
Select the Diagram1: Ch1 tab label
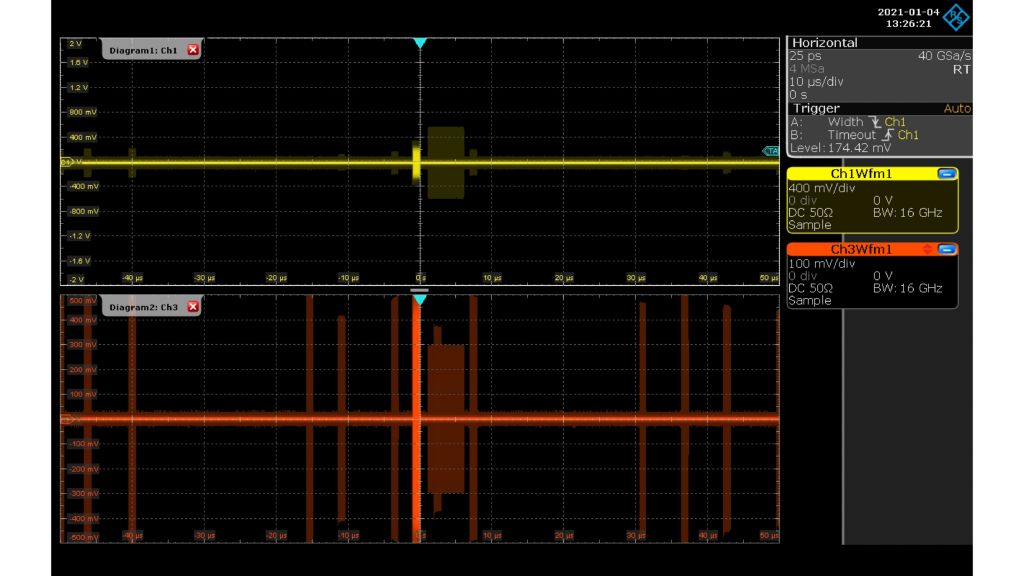click(x=143, y=49)
